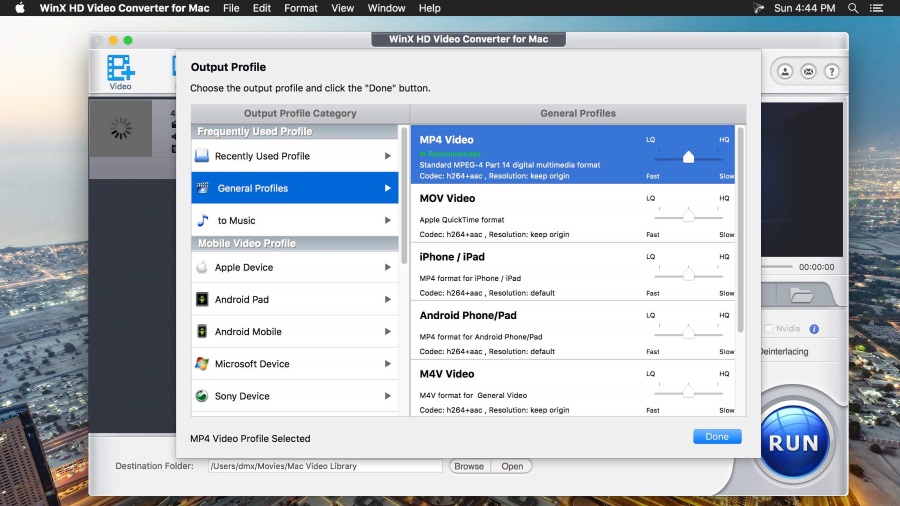Screen dimensions: 900x506
Task: Click the General Profiles clapperboard icon
Action: 202,188
